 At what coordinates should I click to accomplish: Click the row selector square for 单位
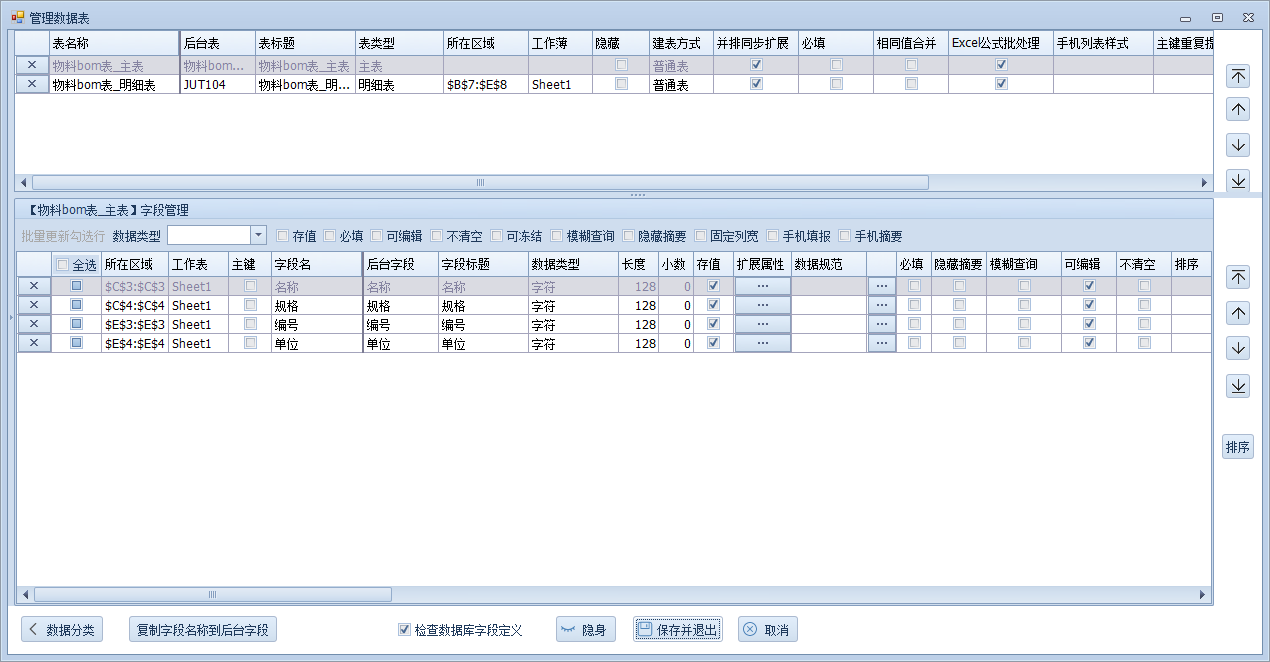(76, 343)
